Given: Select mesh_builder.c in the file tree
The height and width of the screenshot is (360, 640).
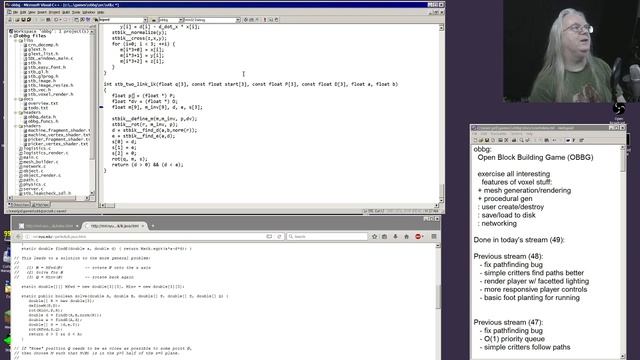Looking at the screenshot, I should pos(40,162).
